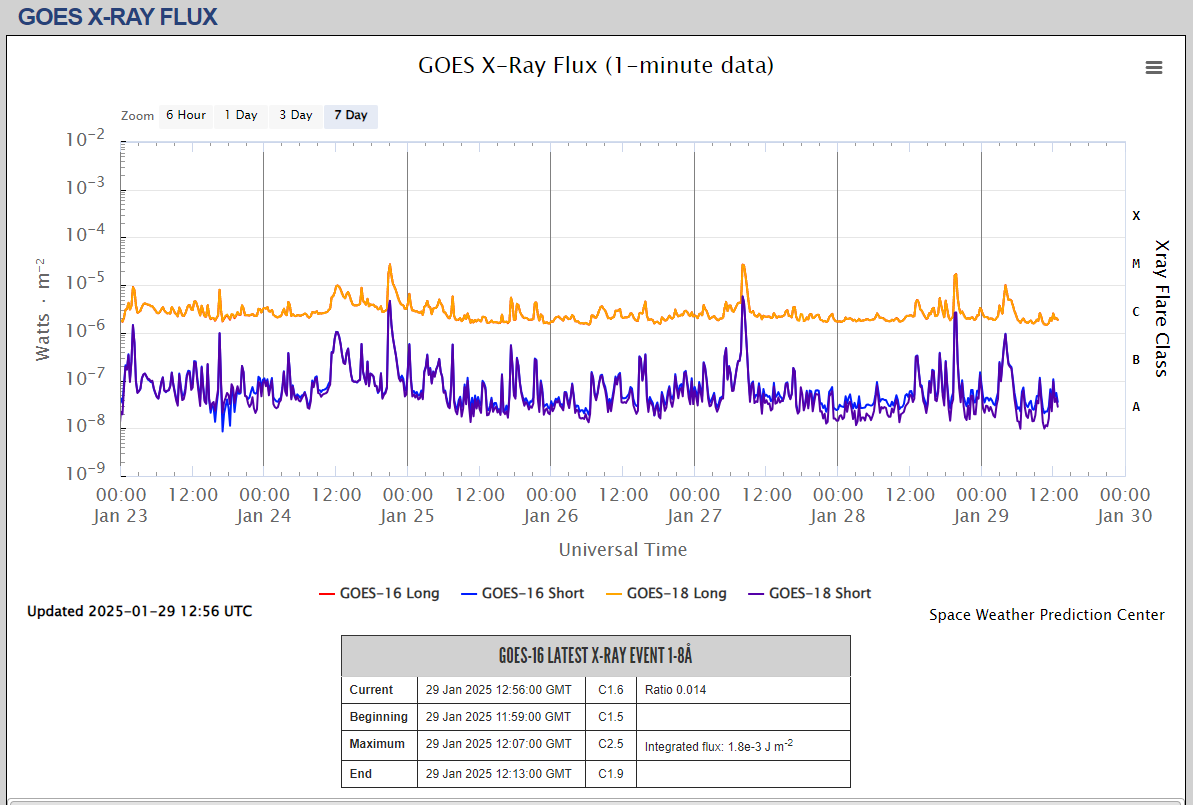
Task: Click the red GOES-16 Long line marker
Action: 325,593
